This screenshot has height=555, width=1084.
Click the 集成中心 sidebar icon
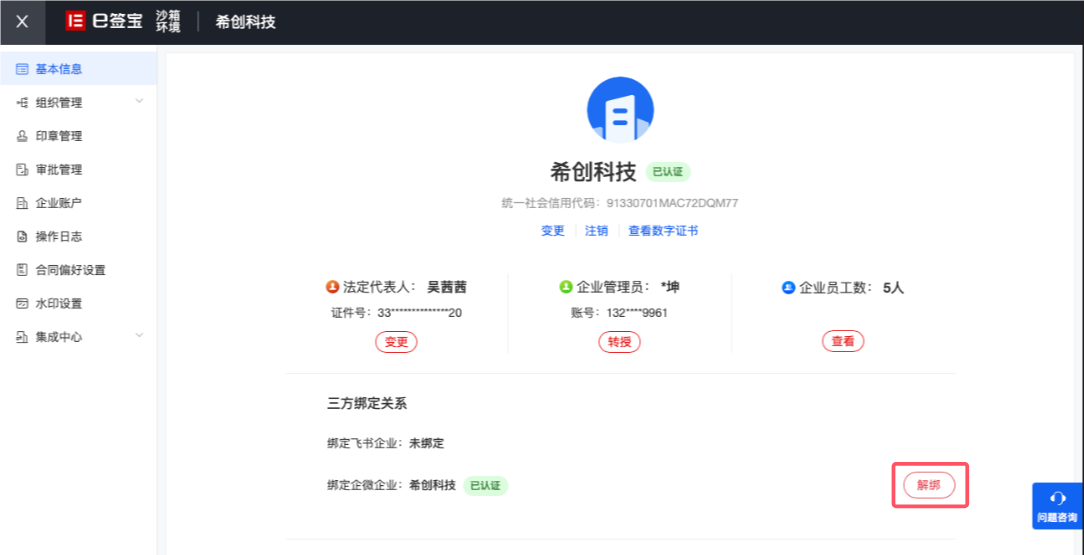pos(21,337)
